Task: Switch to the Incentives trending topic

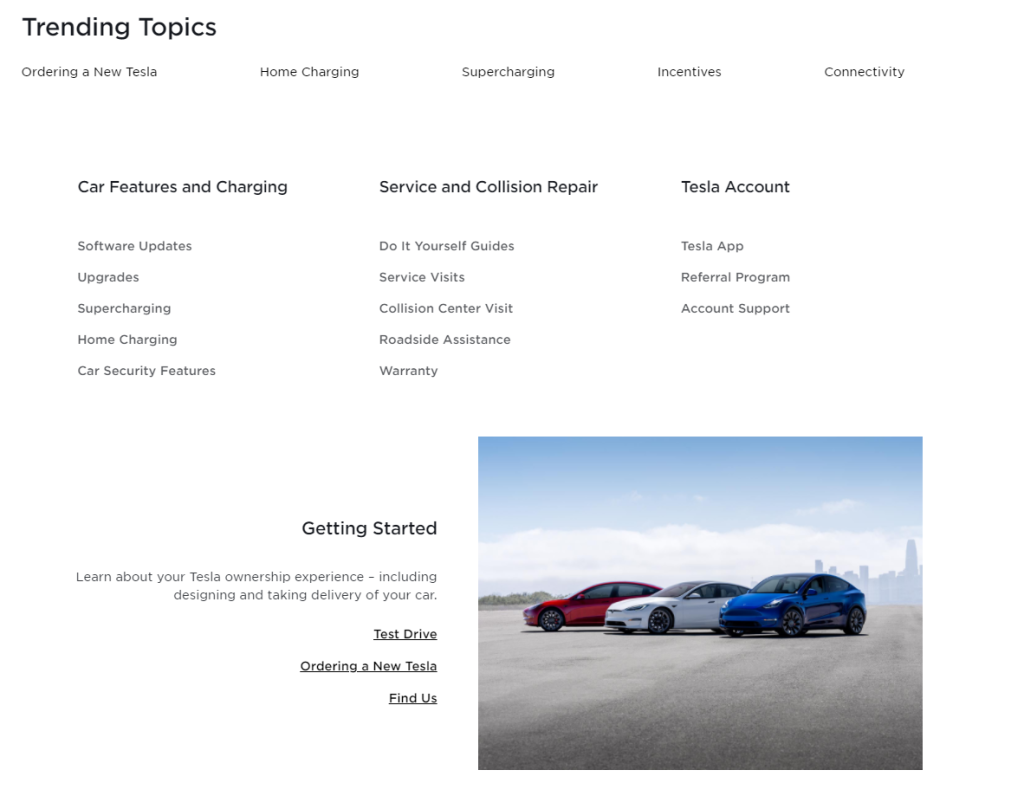Action: (x=689, y=71)
